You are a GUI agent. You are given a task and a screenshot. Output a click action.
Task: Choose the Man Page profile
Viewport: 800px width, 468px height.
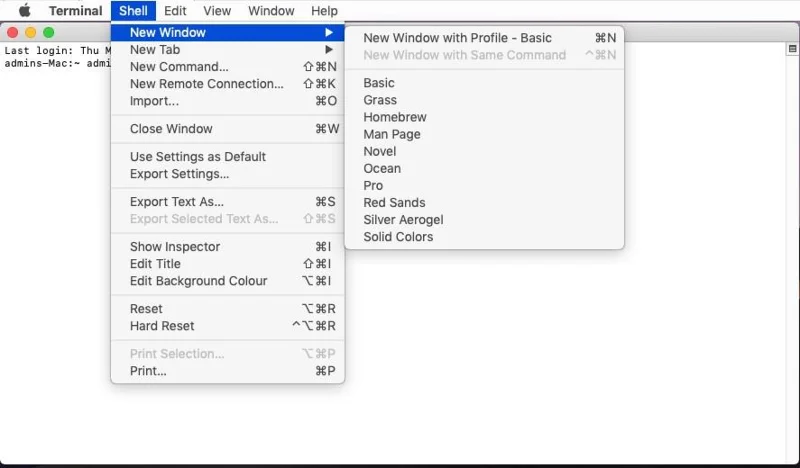tap(392, 134)
